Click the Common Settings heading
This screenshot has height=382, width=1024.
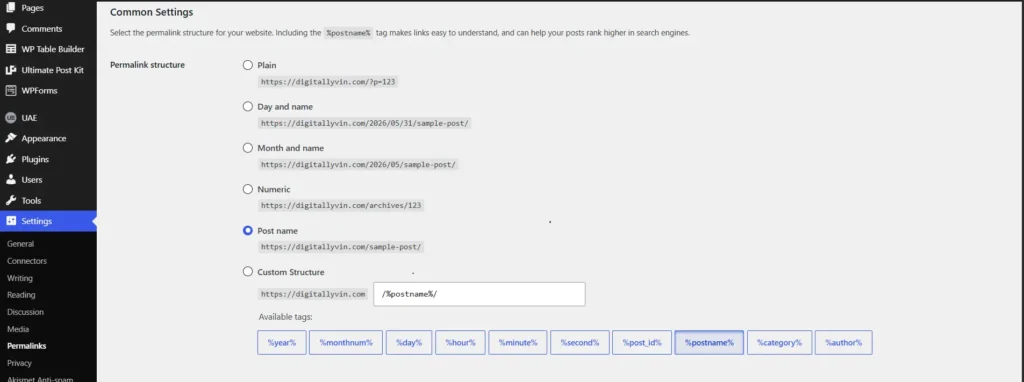pos(152,12)
